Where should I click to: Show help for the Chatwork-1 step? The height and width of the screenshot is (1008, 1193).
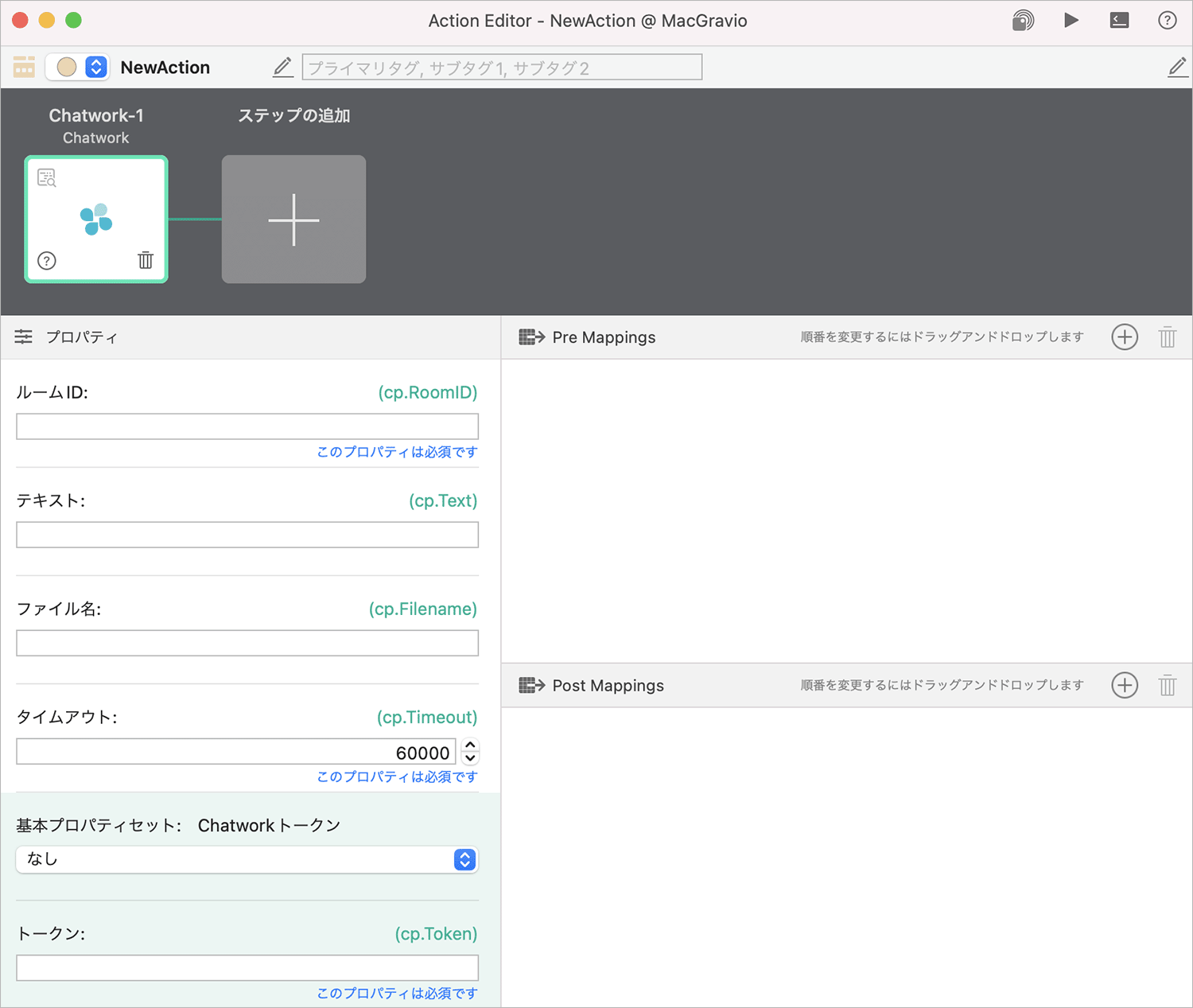[x=47, y=260]
